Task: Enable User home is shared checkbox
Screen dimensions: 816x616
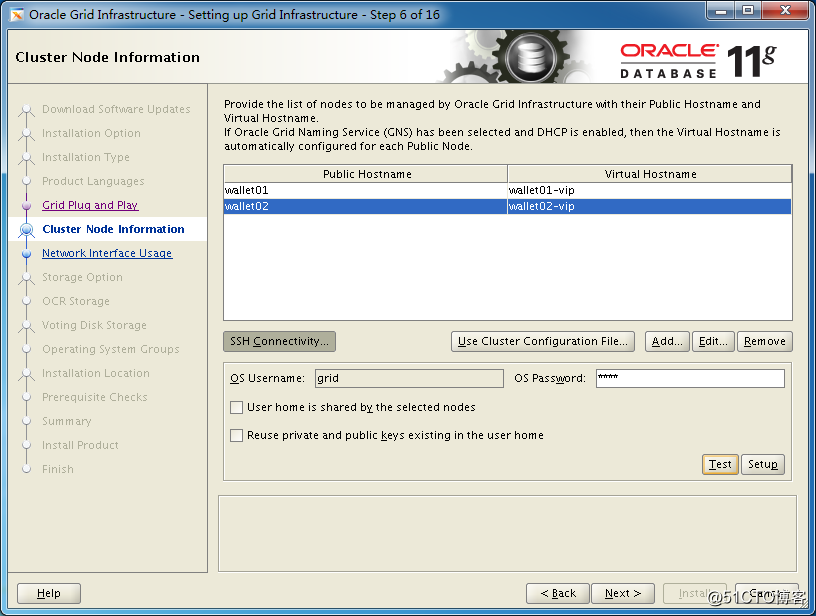Action: click(236, 407)
